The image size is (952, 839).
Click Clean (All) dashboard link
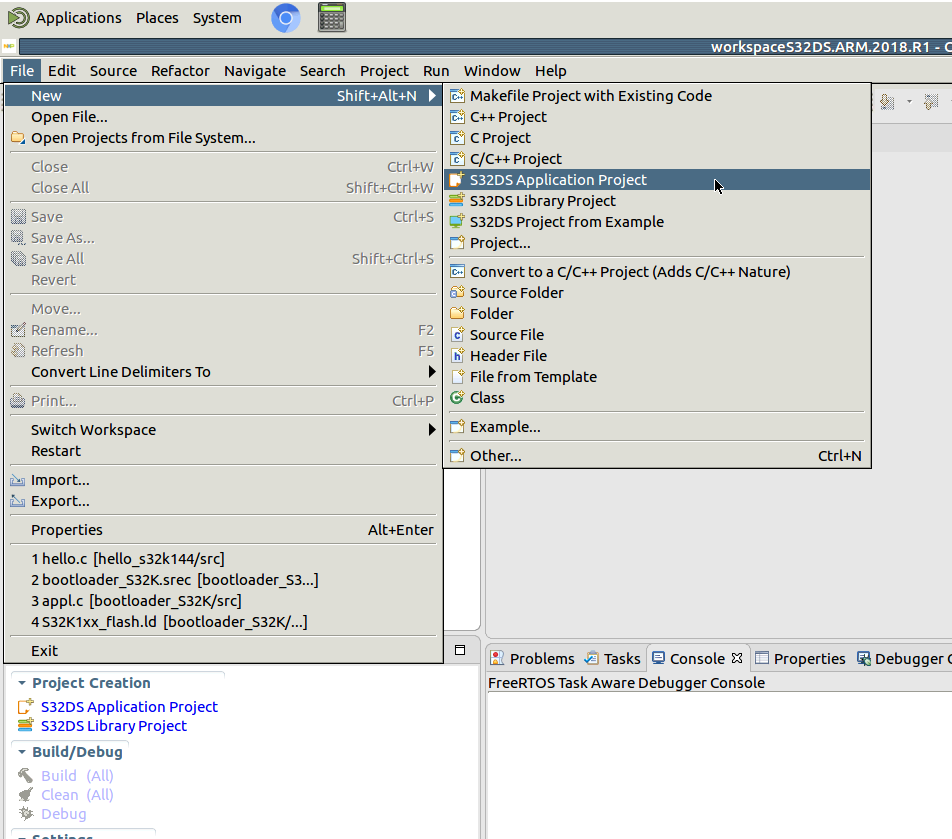click(77, 795)
